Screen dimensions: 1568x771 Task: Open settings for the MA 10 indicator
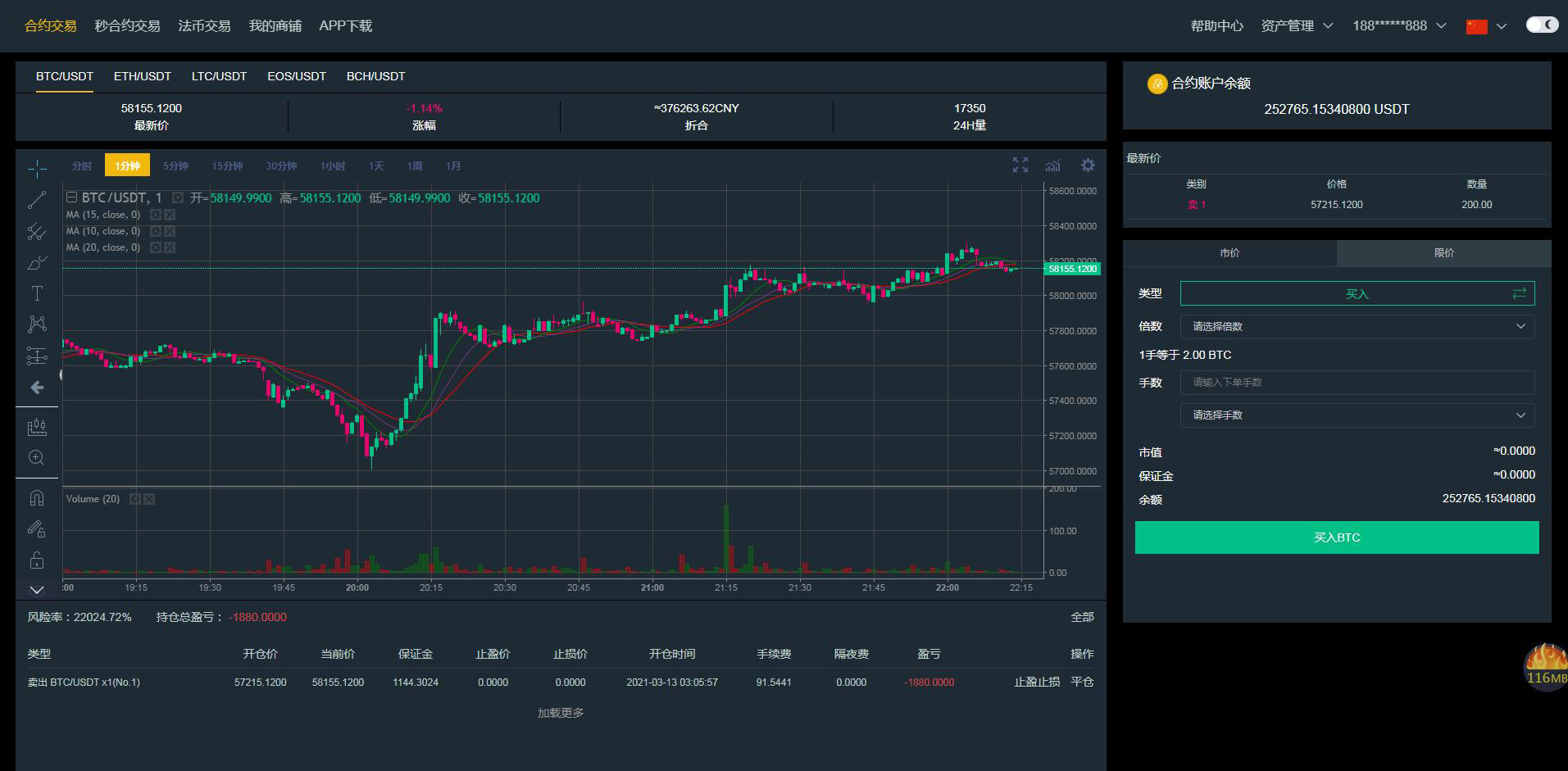[x=156, y=231]
